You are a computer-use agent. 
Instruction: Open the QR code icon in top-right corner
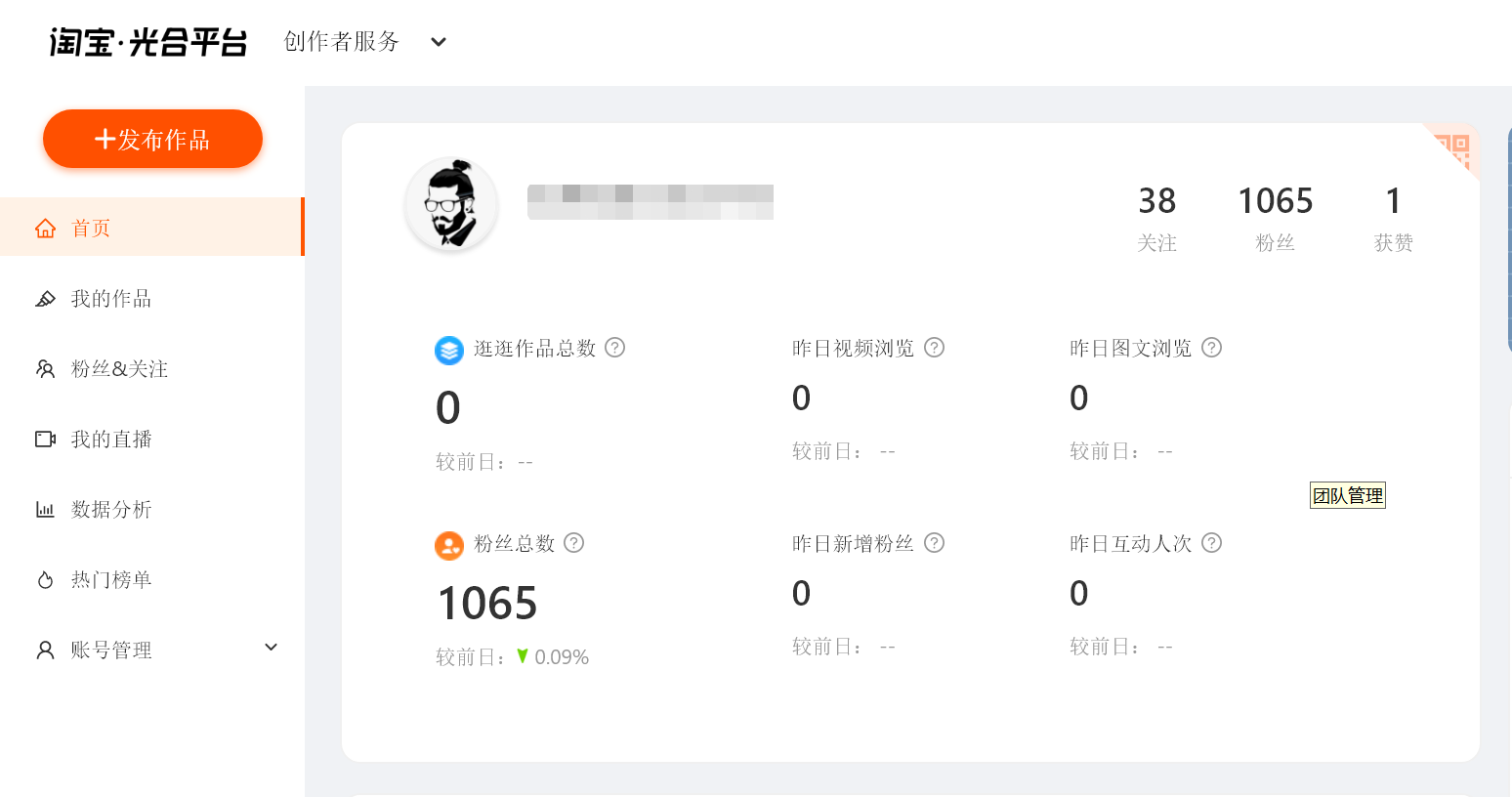(1453, 148)
